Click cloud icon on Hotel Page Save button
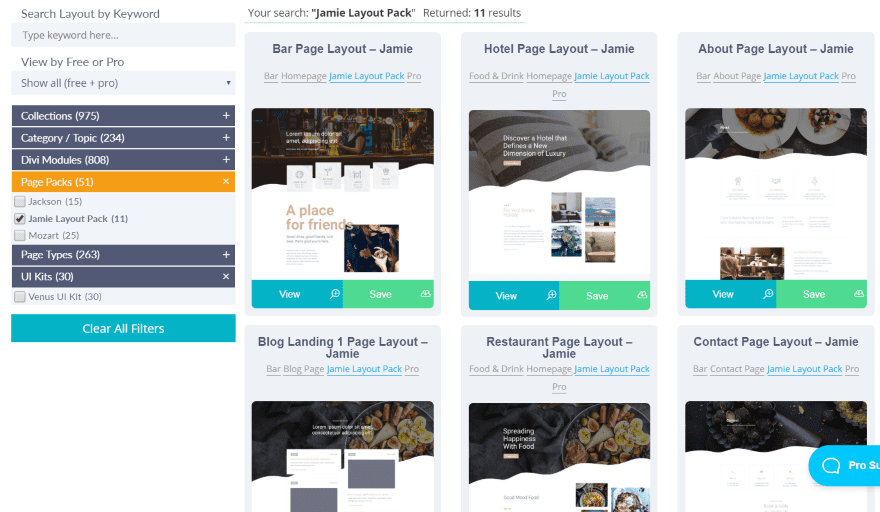Viewport: 880px width, 512px height. tap(642, 295)
